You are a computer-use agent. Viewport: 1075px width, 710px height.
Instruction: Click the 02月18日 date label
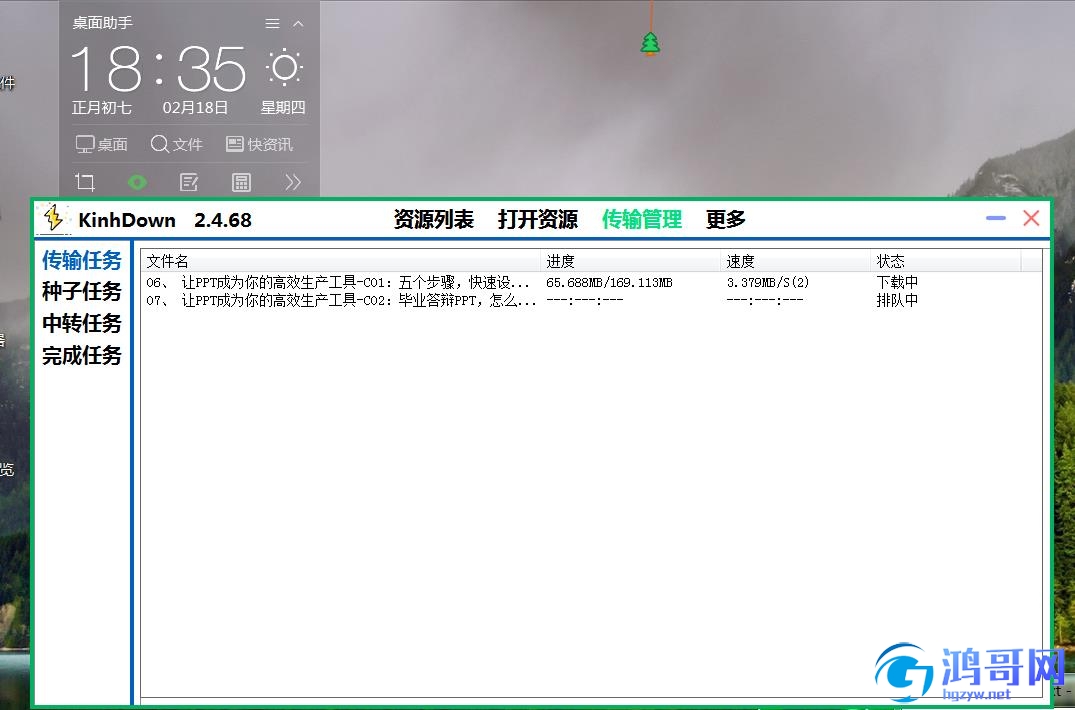pos(195,108)
